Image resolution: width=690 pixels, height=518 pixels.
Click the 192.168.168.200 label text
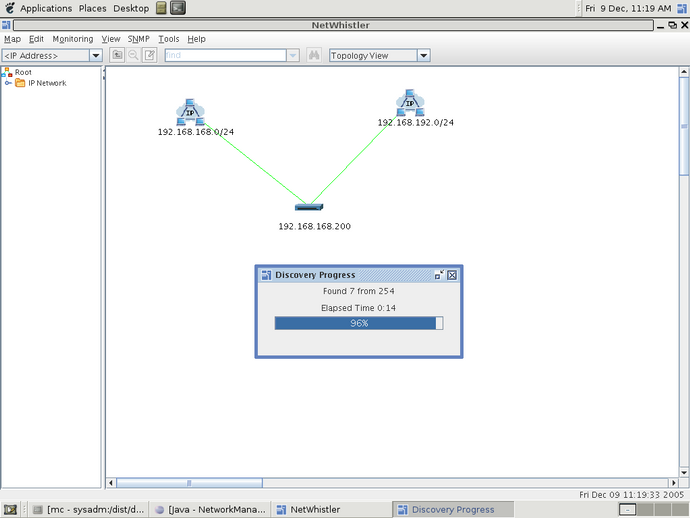click(315, 226)
